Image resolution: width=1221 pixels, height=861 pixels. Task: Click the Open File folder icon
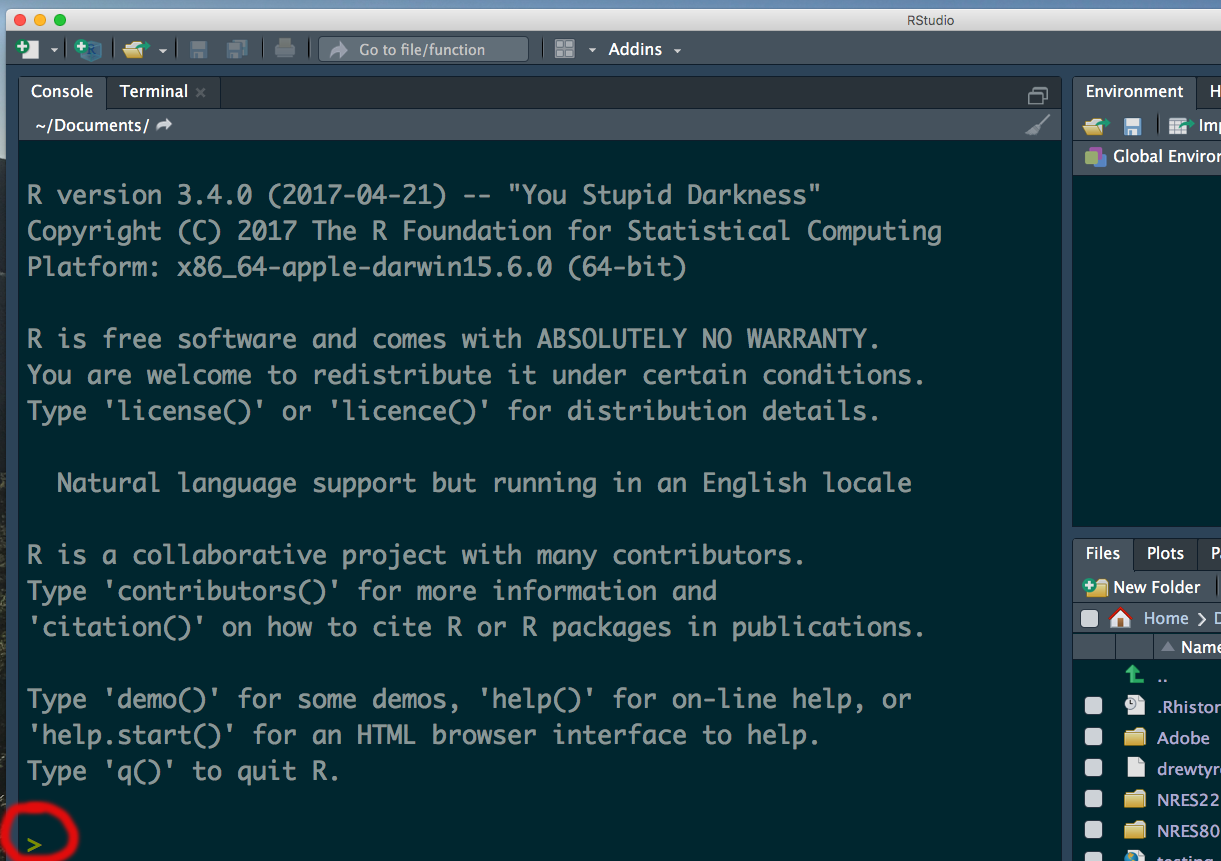[x=135, y=49]
